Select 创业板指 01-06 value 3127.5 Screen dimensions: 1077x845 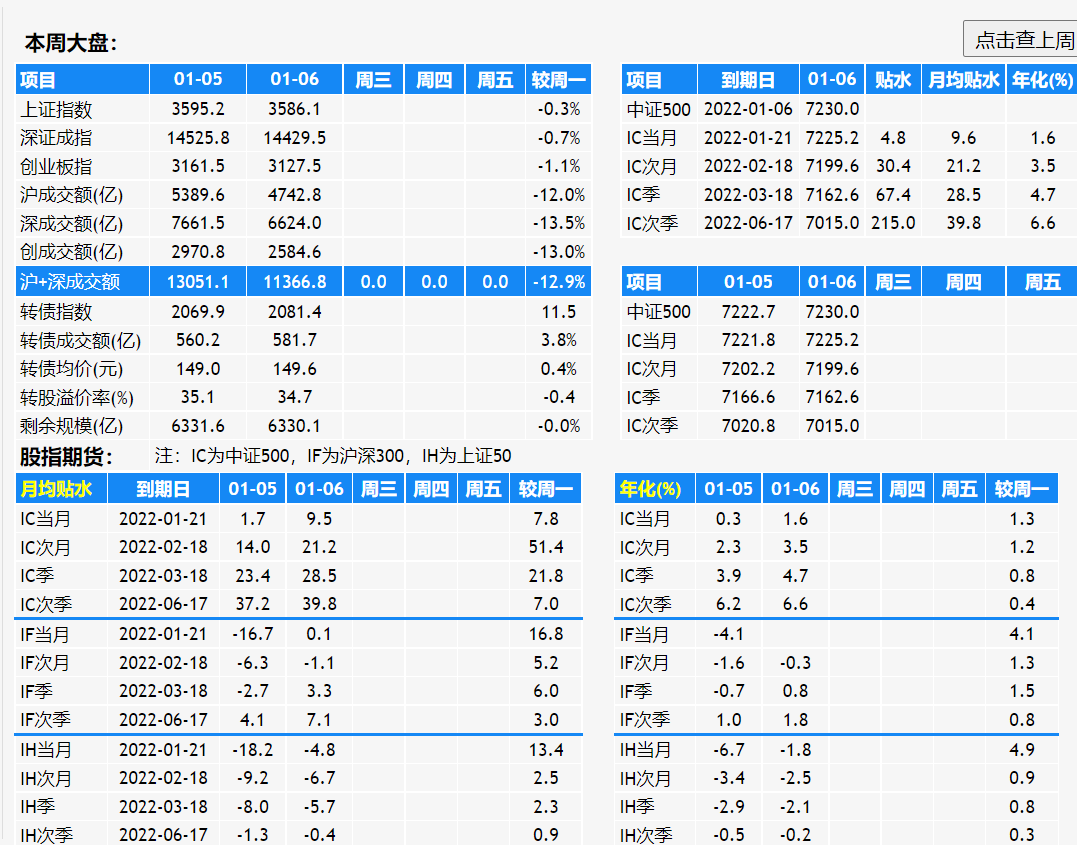click(x=294, y=166)
